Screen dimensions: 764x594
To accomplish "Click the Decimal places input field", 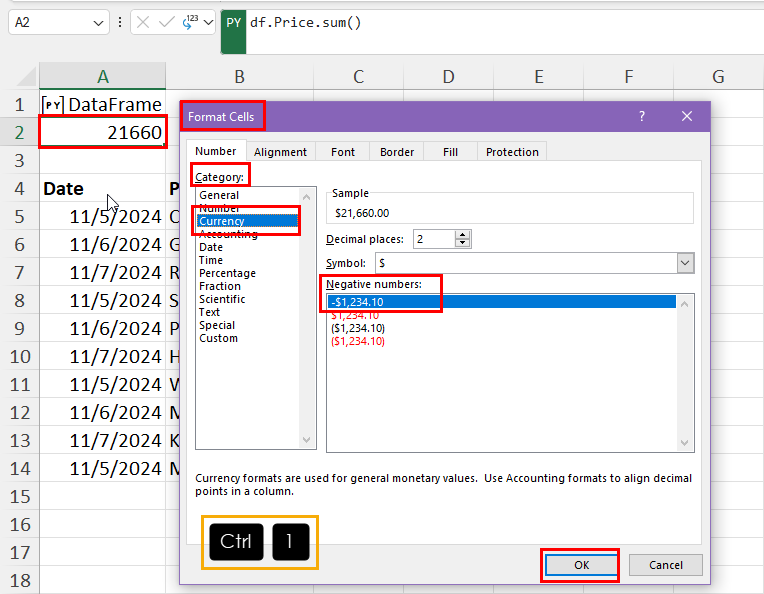I will [434, 239].
